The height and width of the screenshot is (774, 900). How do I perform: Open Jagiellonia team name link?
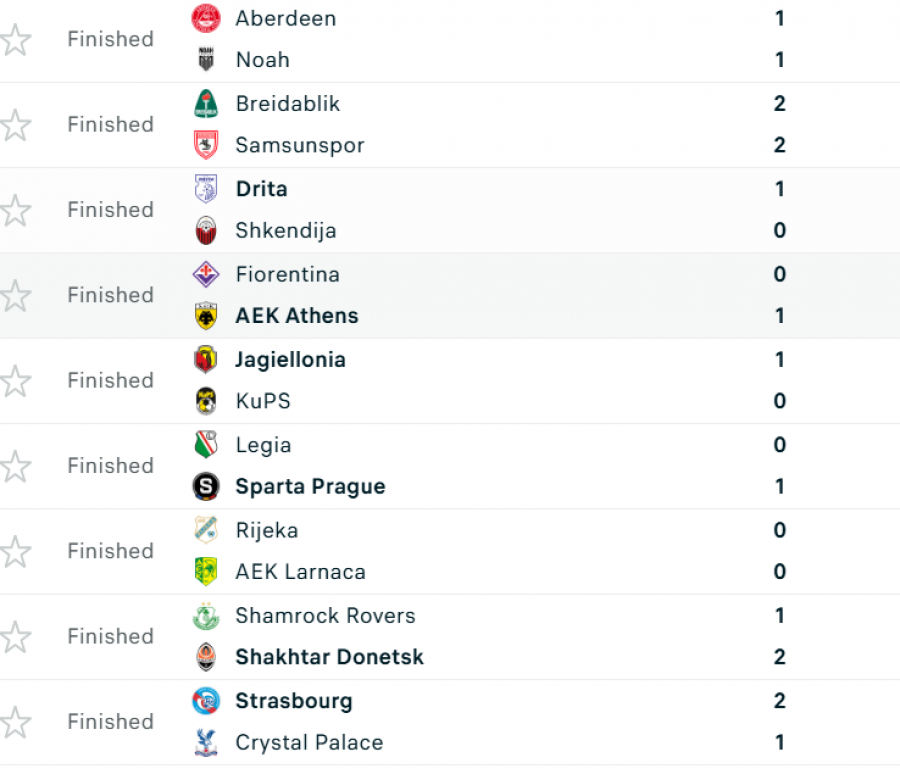[290, 360]
